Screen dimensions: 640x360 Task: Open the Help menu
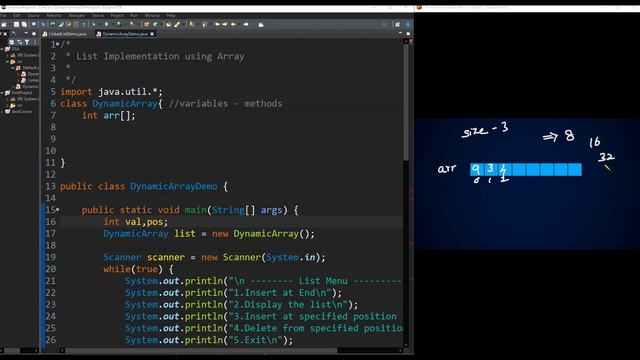[x=171, y=16]
